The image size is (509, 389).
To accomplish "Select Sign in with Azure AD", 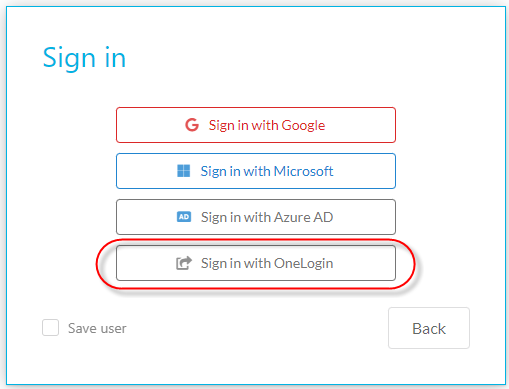I will (x=256, y=217).
